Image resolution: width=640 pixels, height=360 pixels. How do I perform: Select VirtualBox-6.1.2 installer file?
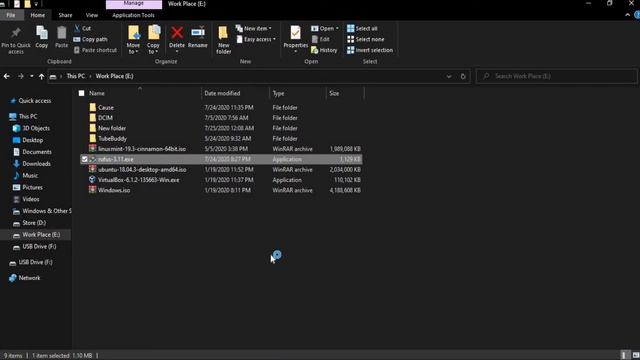point(138,180)
